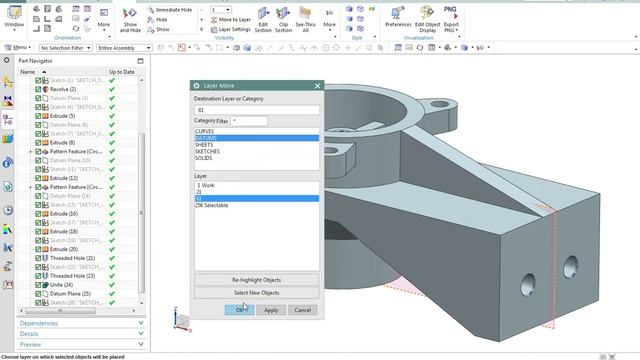Click More in Visibility group

point(329,19)
